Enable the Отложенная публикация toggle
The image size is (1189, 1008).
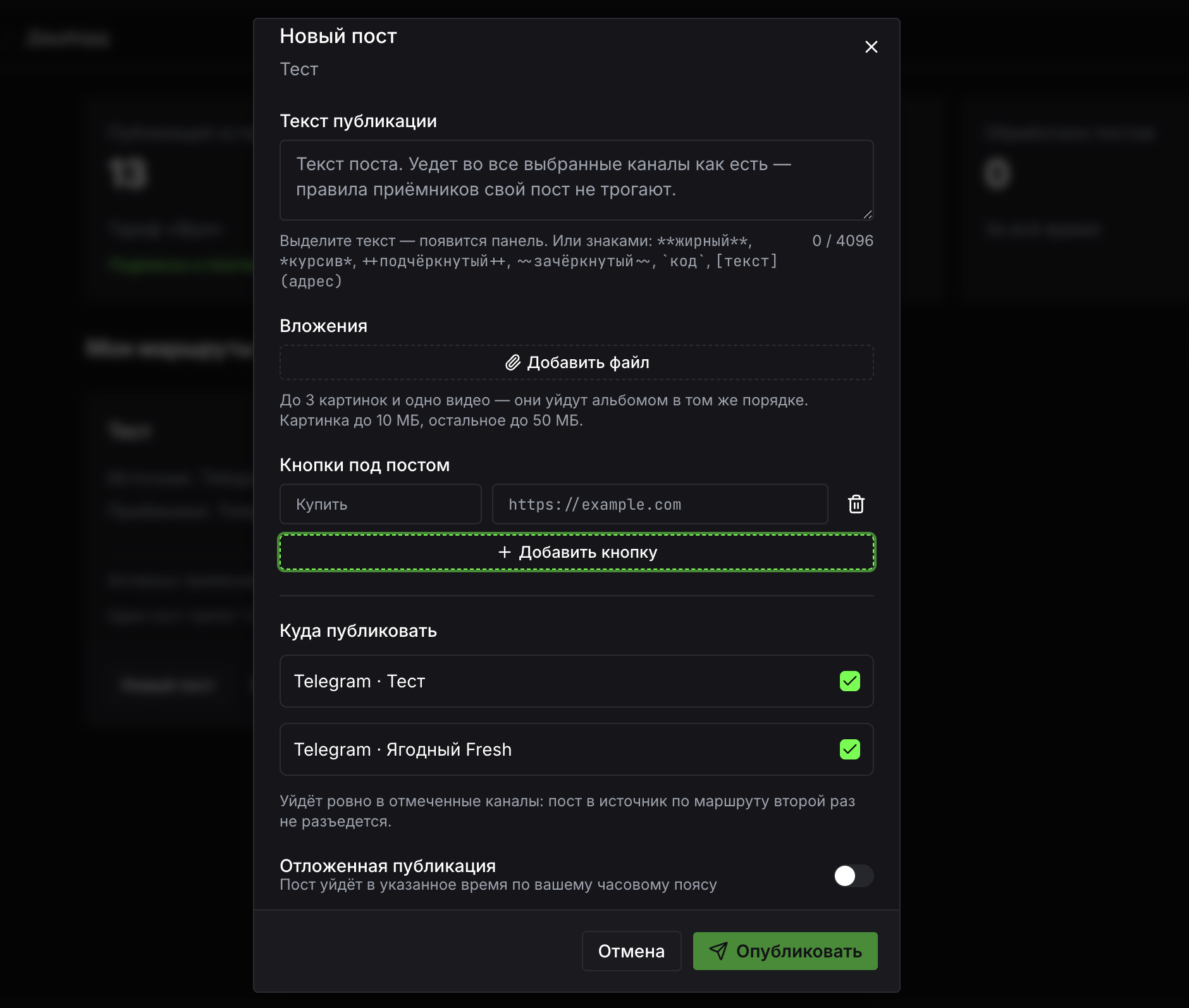[853, 876]
